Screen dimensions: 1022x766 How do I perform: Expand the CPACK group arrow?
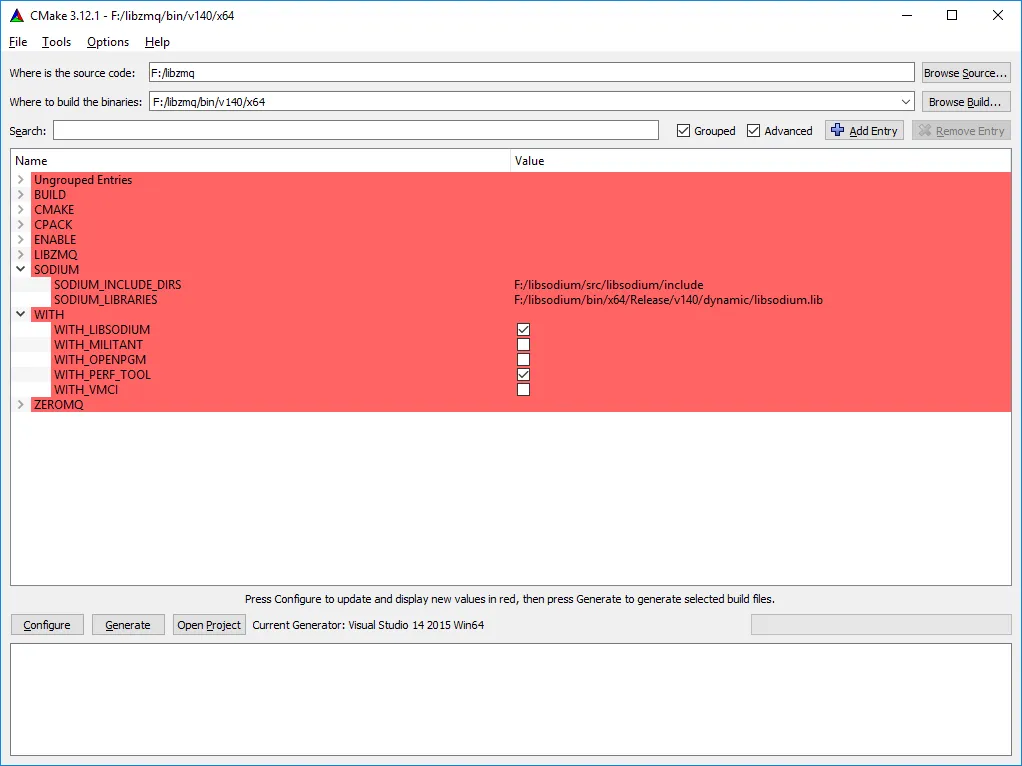[20, 224]
